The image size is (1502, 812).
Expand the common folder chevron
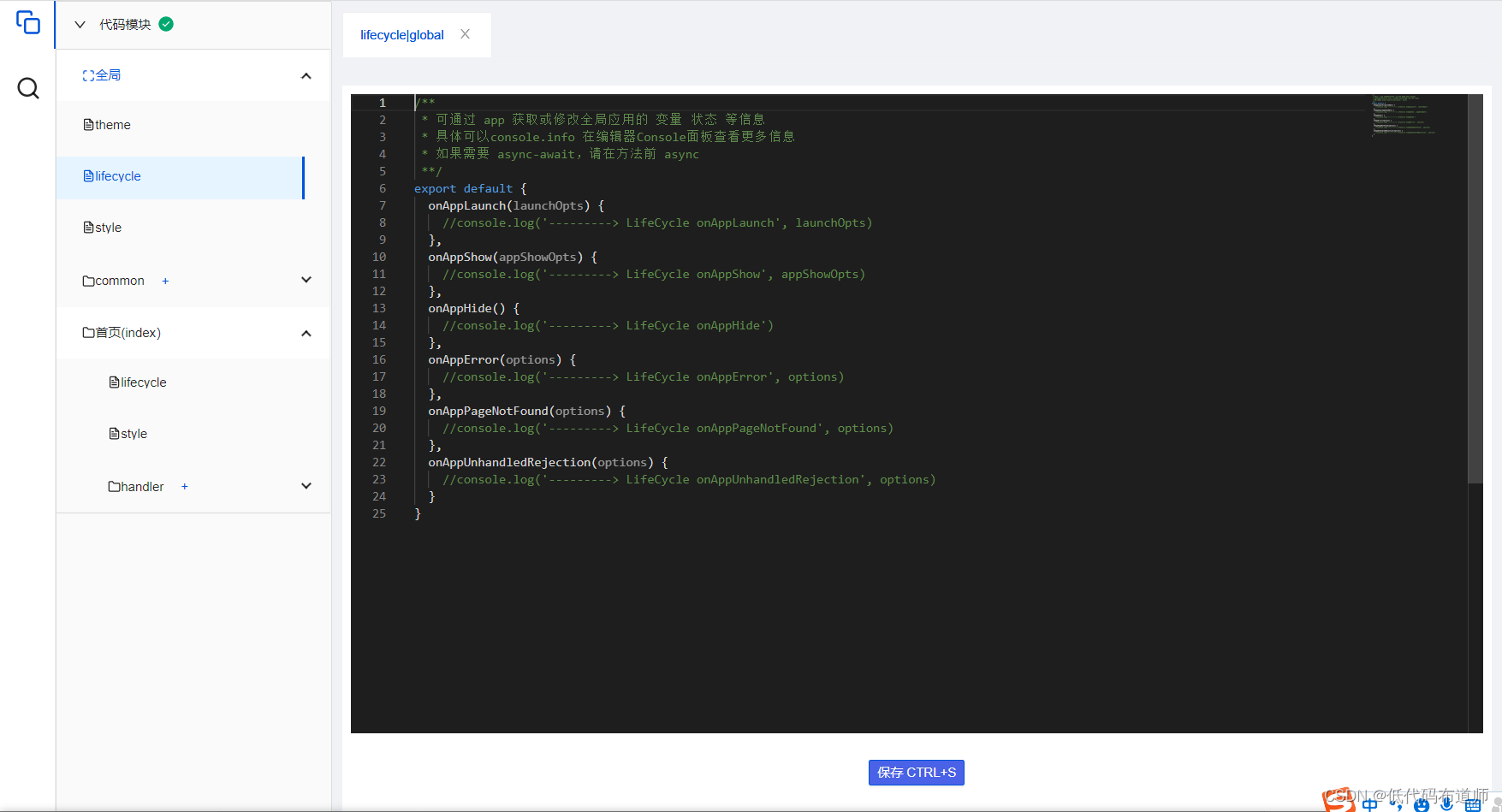tap(306, 280)
